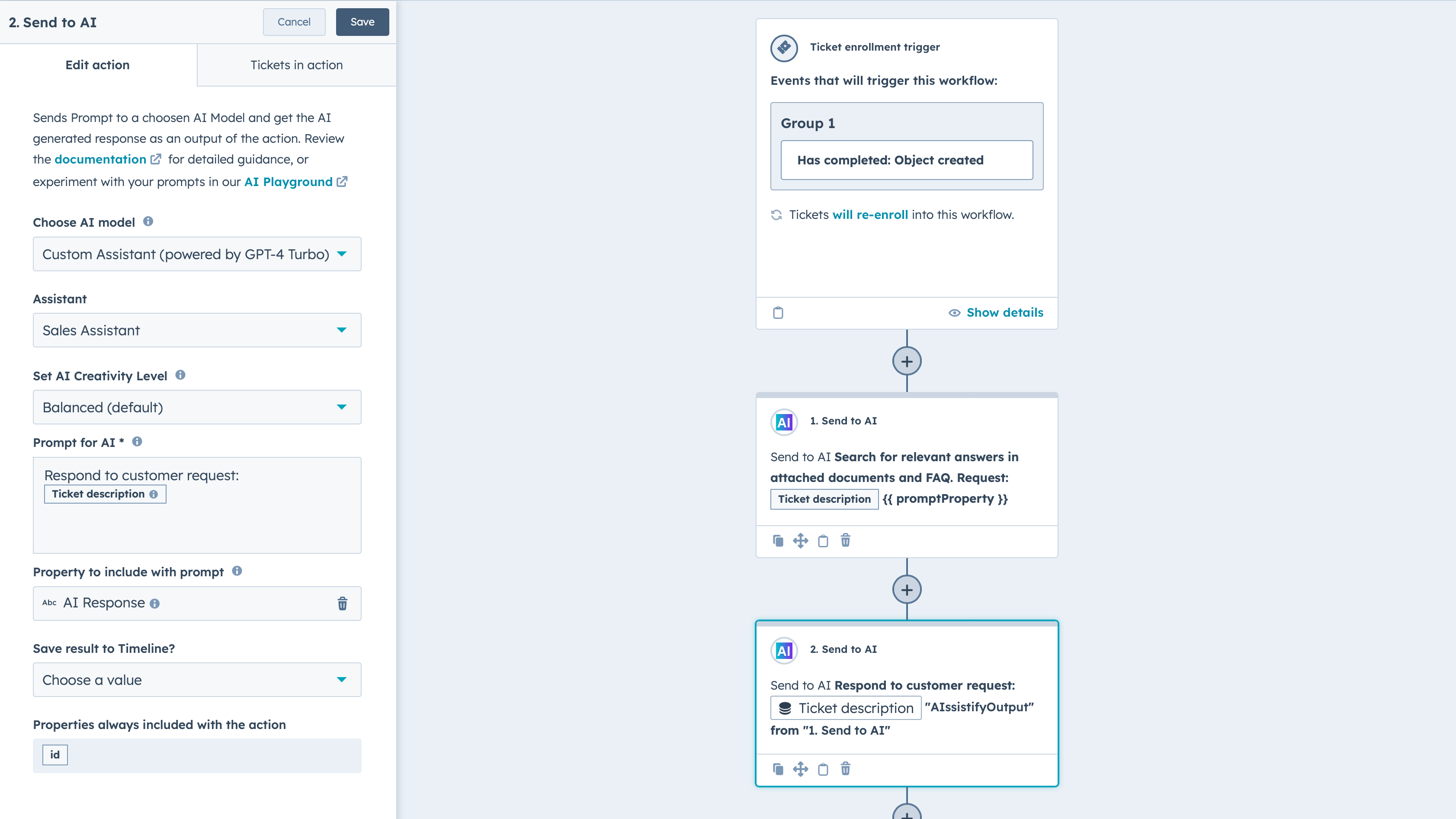Screen dimensions: 1456x819
Task: Add action after the enrollment trigger
Action: click(x=907, y=361)
